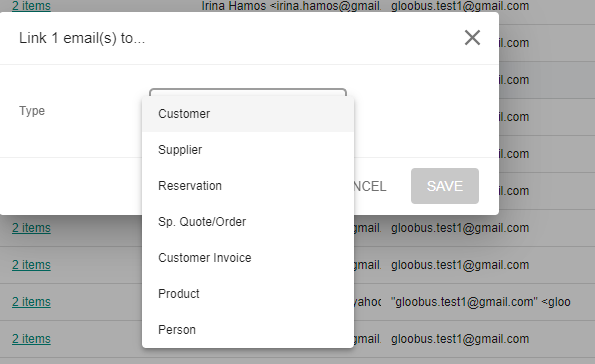
Task: Open the 2 items link beside Irina Hamos
Action: 31,6
